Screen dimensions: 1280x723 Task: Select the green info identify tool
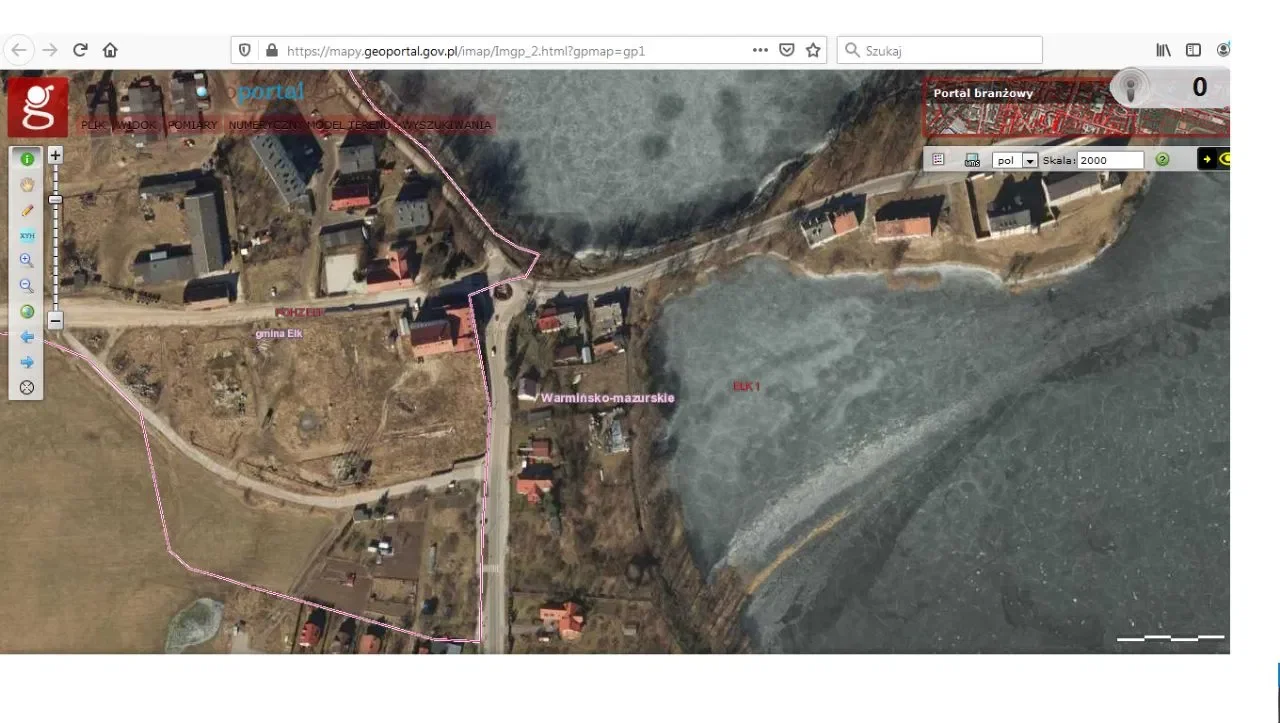(27, 158)
